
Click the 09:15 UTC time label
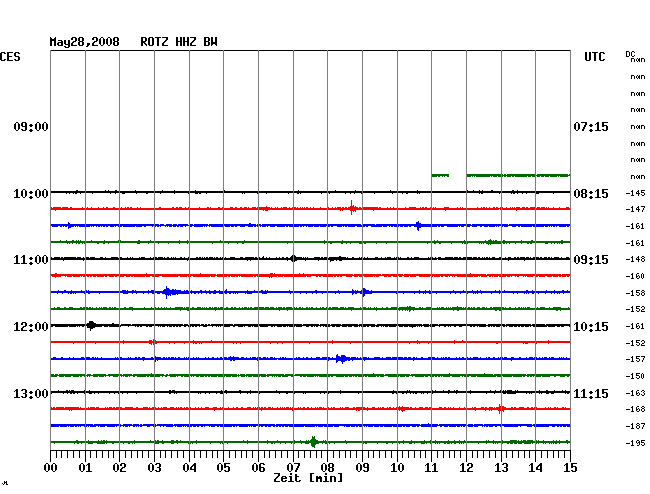591,260
